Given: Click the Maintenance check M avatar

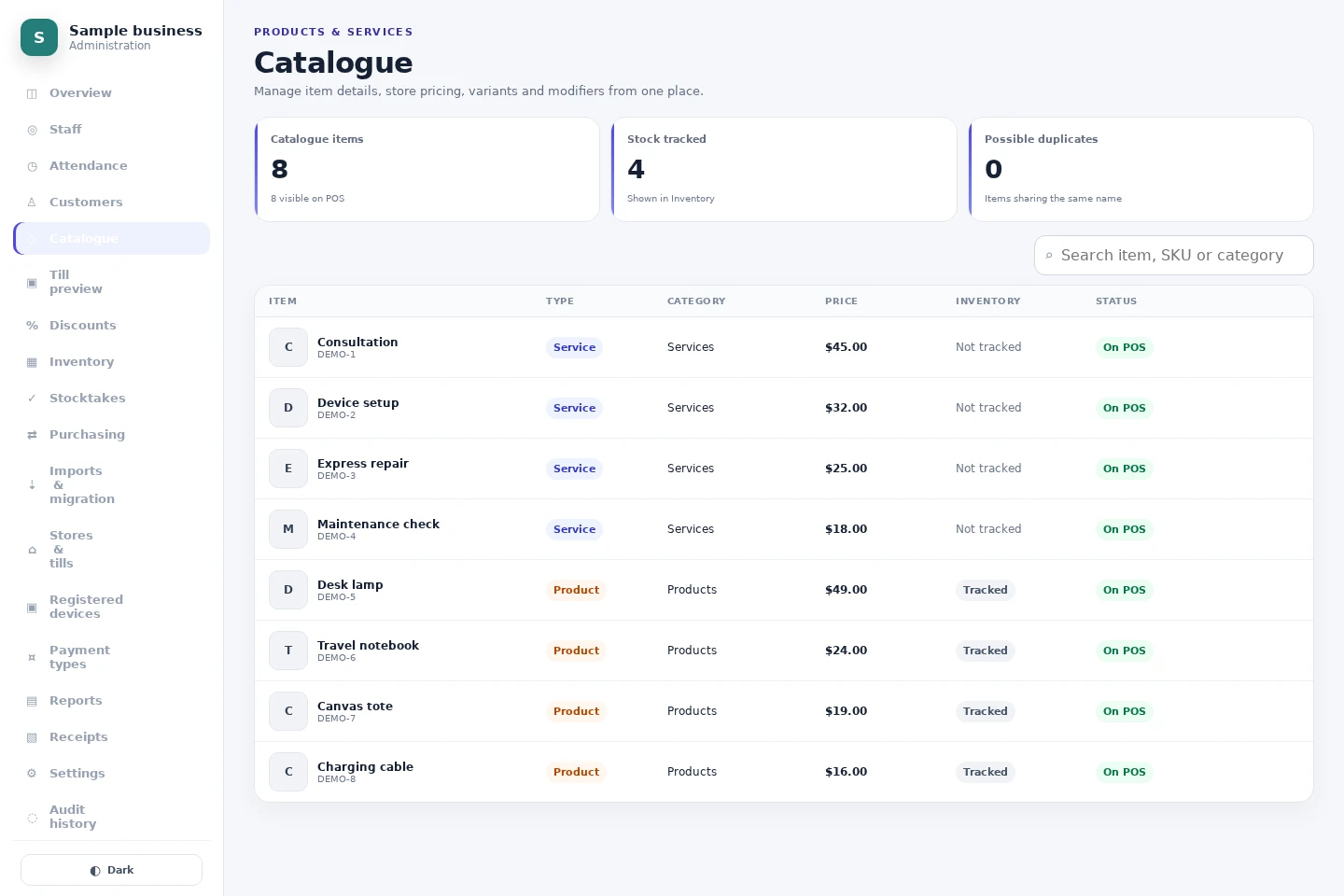Looking at the screenshot, I should pyautogui.click(x=288, y=529).
